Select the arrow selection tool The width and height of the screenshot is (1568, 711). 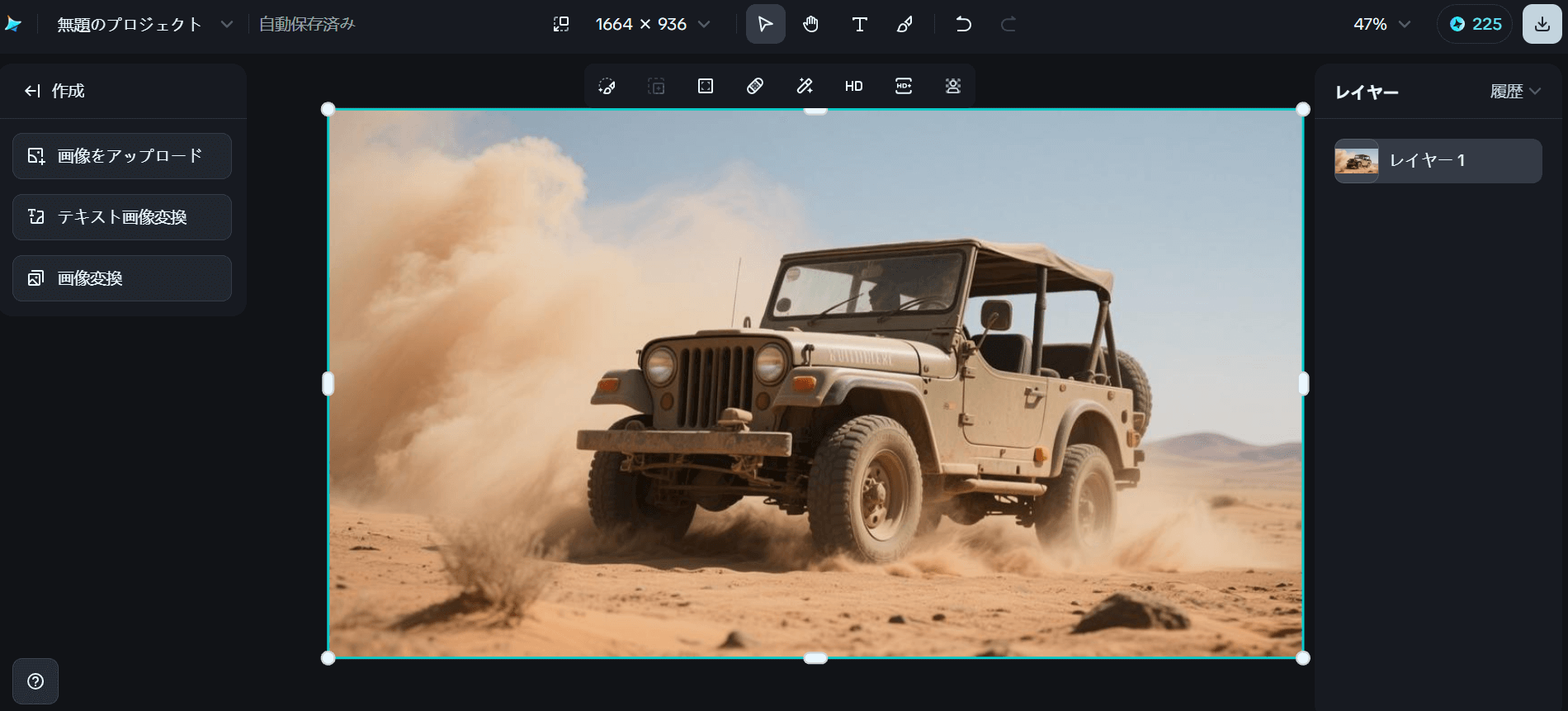tap(765, 24)
